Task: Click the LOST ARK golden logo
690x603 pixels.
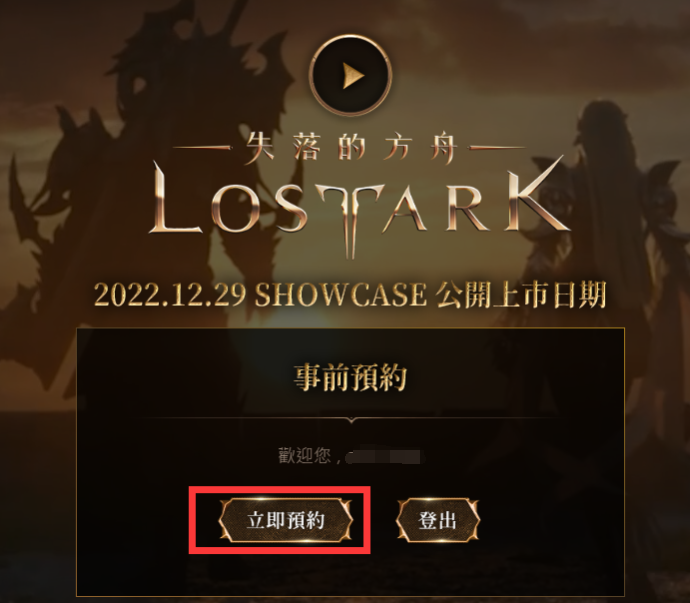Action: click(357, 204)
